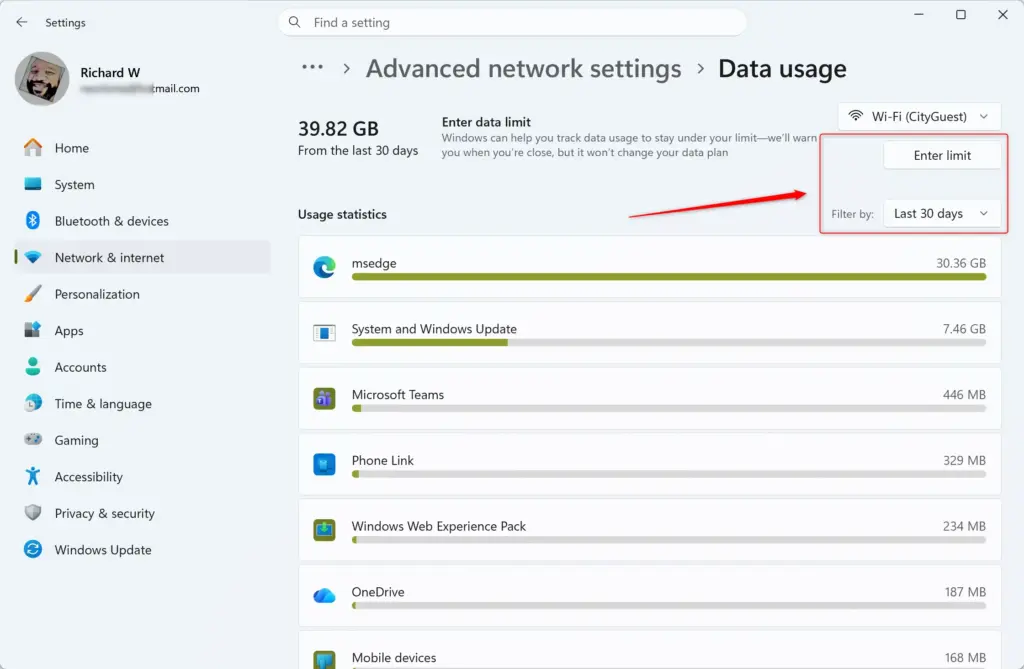The height and width of the screenshot is (669, 1024).
Task: Open Accounts settings page
Action: (x=142, y=367)
